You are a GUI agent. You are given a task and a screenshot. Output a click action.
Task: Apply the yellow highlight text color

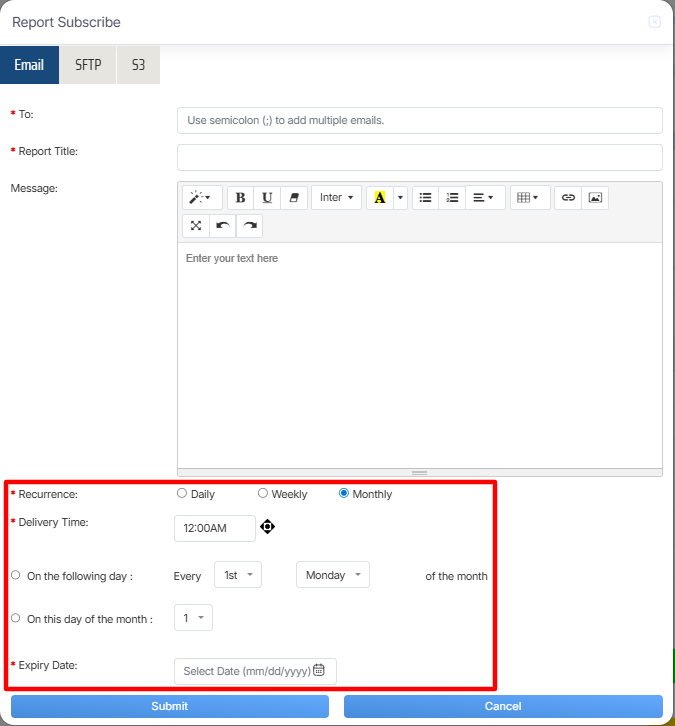coord(379,198)
